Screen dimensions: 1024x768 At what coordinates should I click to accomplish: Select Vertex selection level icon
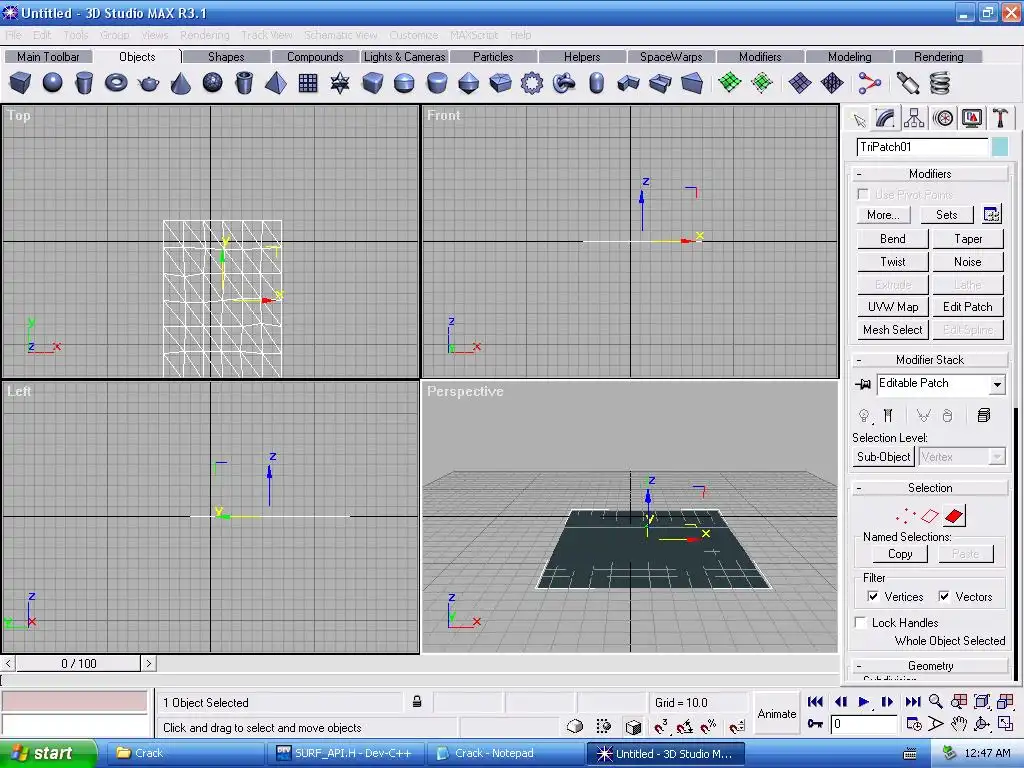(x=905, y=516)
